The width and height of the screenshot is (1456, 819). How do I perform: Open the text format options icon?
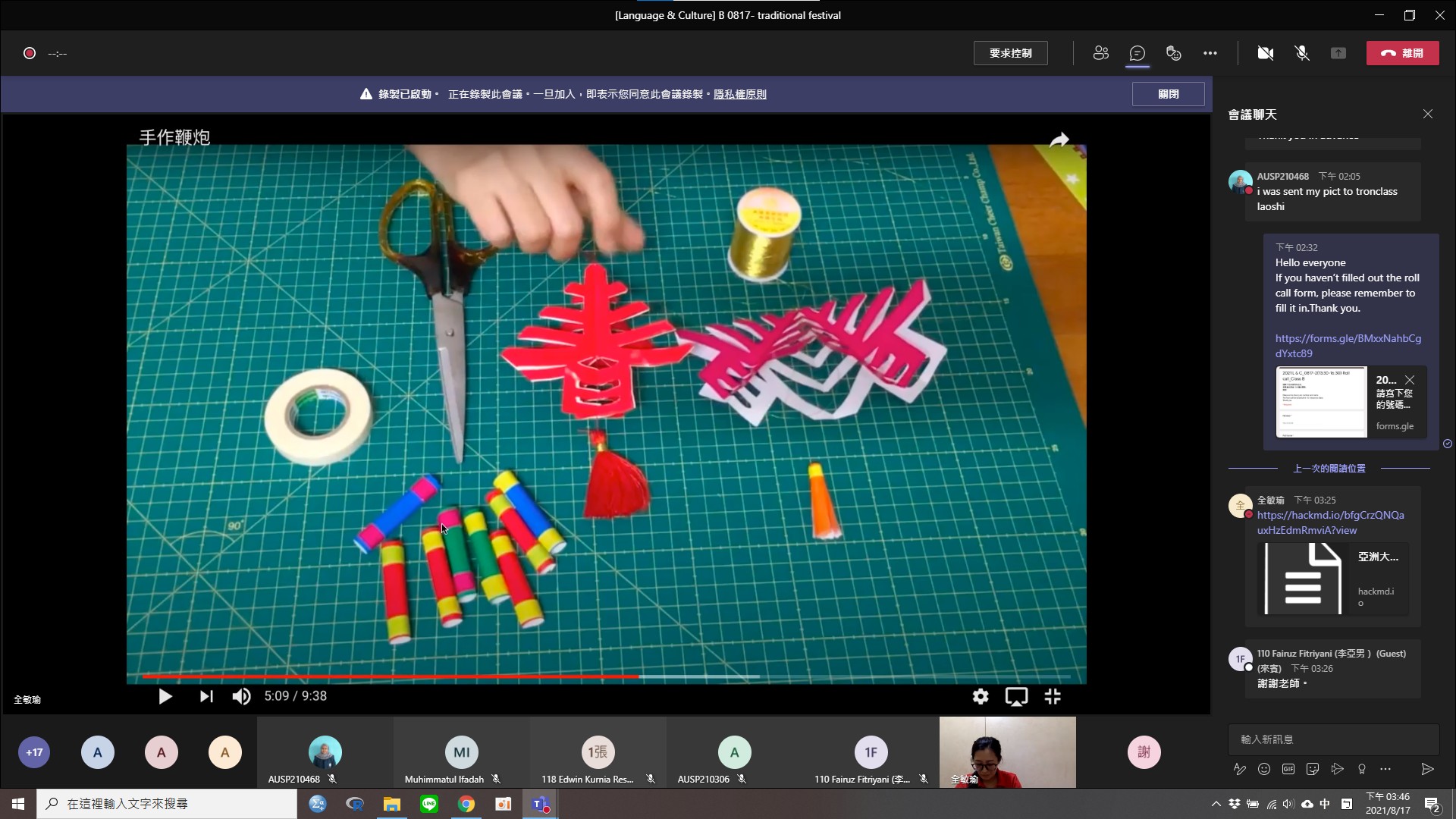(1240, 769)
